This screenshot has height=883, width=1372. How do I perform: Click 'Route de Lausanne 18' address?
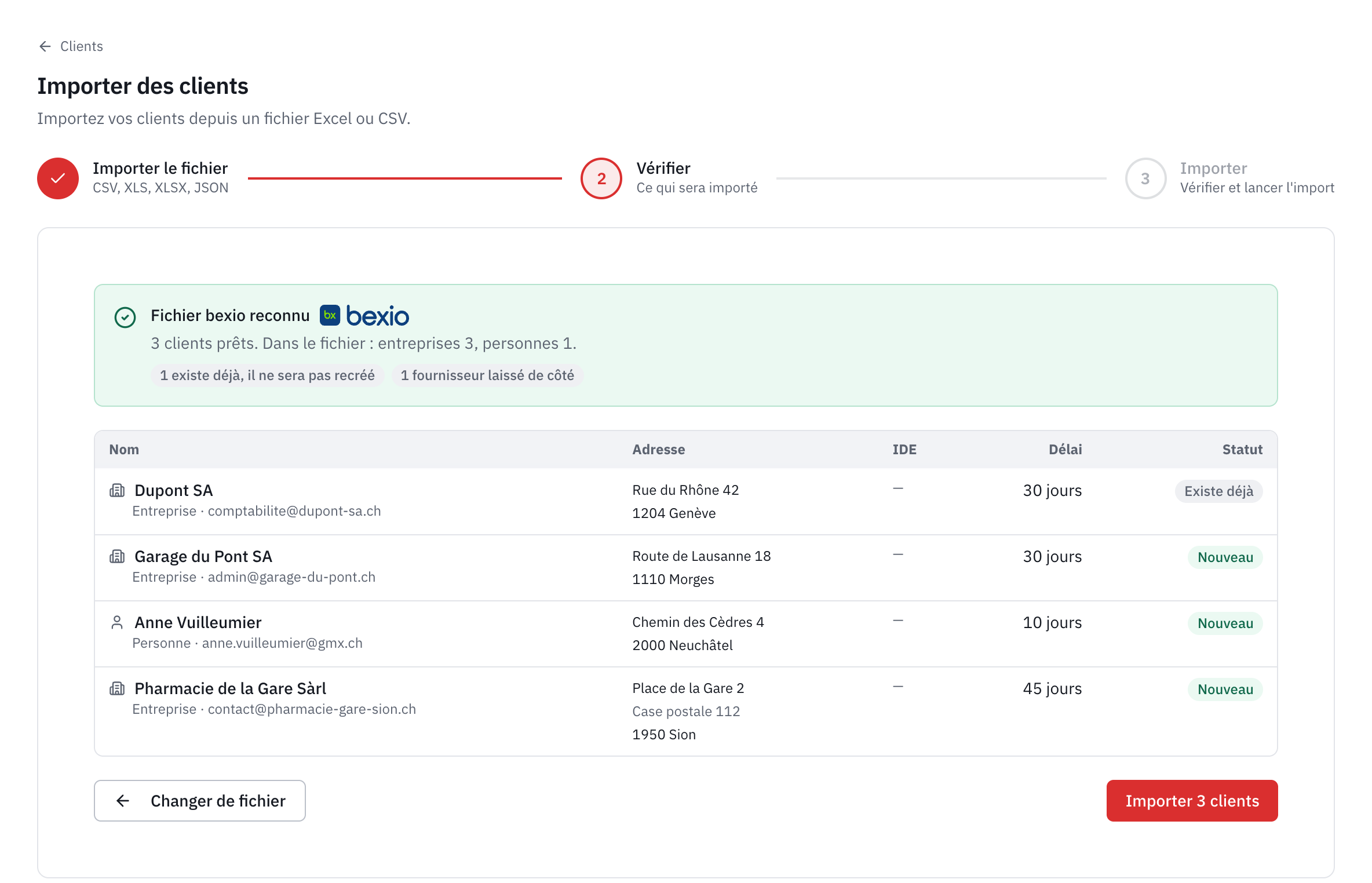point(702,556)
